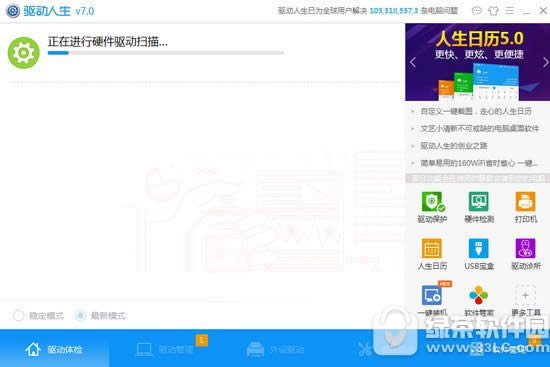Select the 稳定模式 stable mode radio
Image resolution: width=550 pixels, height=367 pixels.
coord(19,316)
